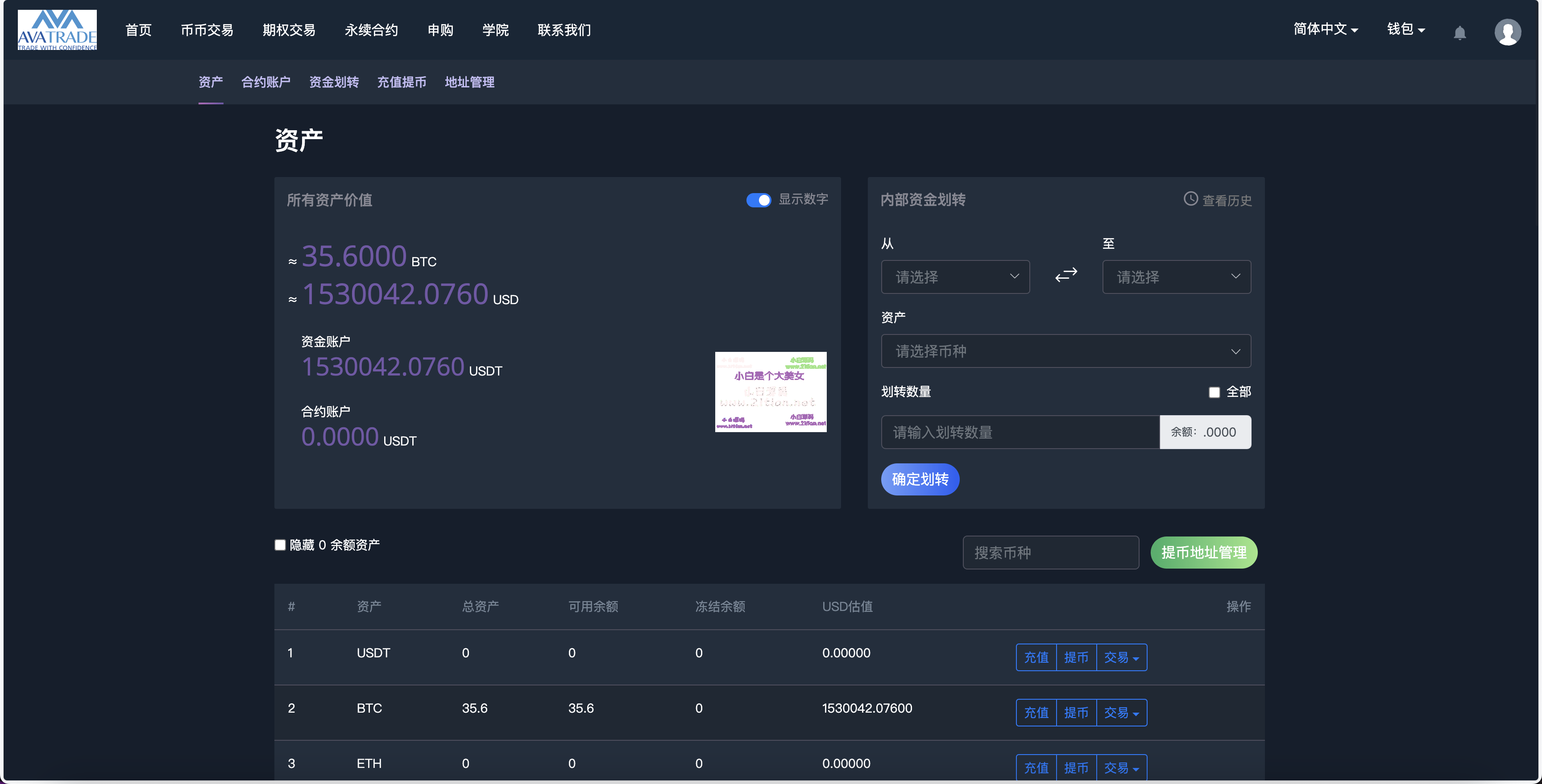Screen dimensions: 1542x784
Task: Open 学院 menu item
Action: tap(495, 30)
